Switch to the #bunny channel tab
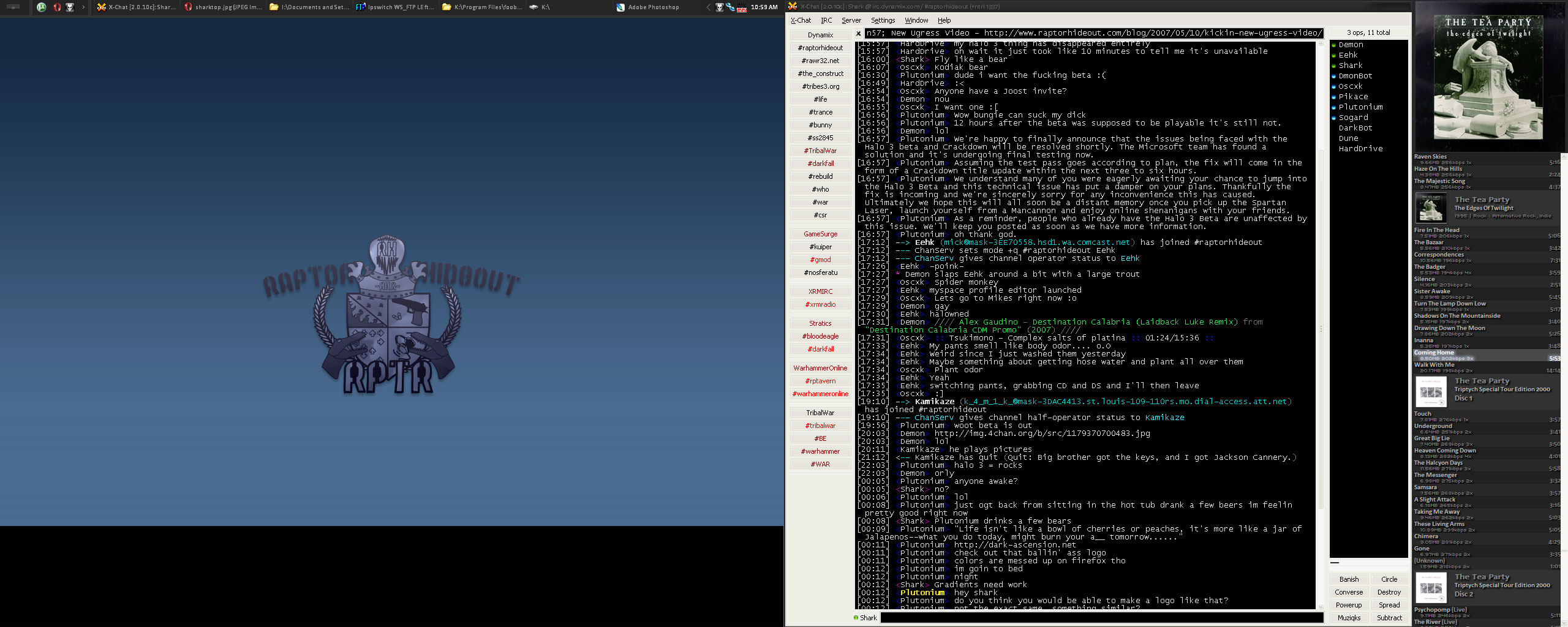 click(820, 125)
